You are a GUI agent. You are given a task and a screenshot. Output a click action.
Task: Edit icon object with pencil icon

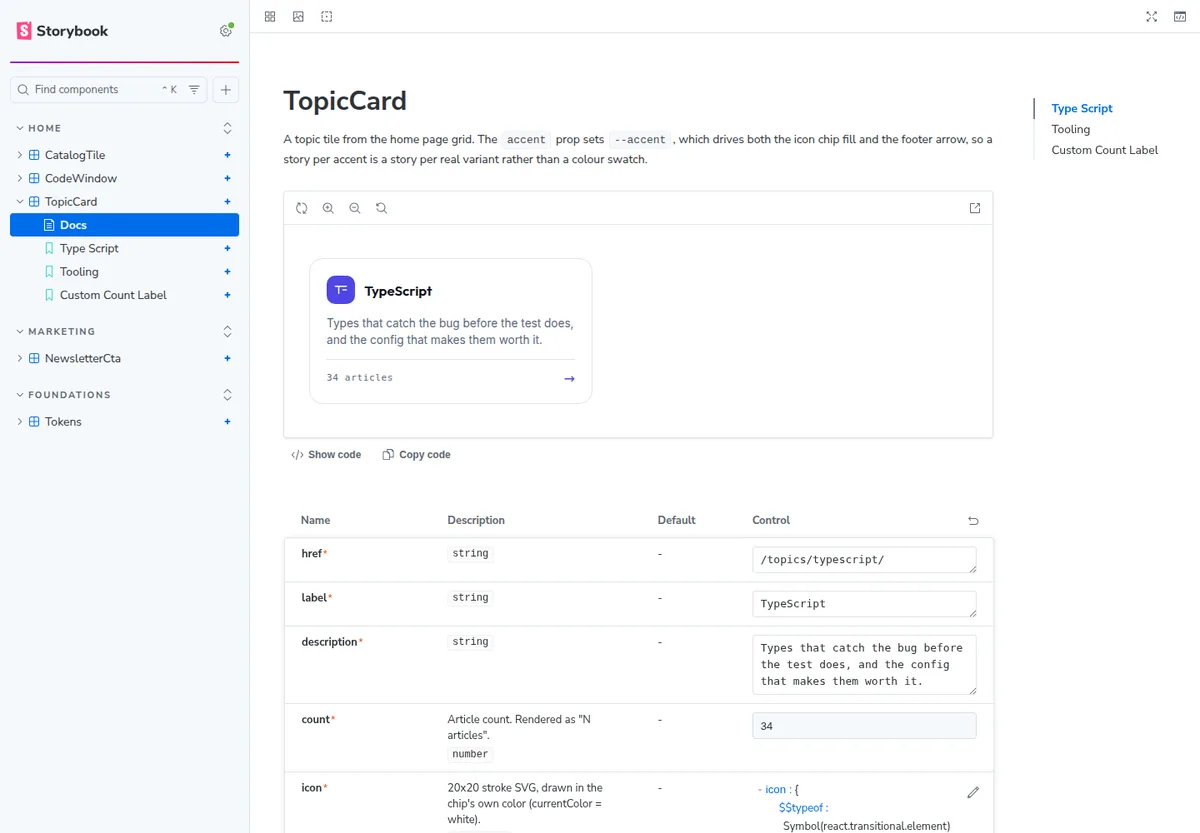(973, 792)
